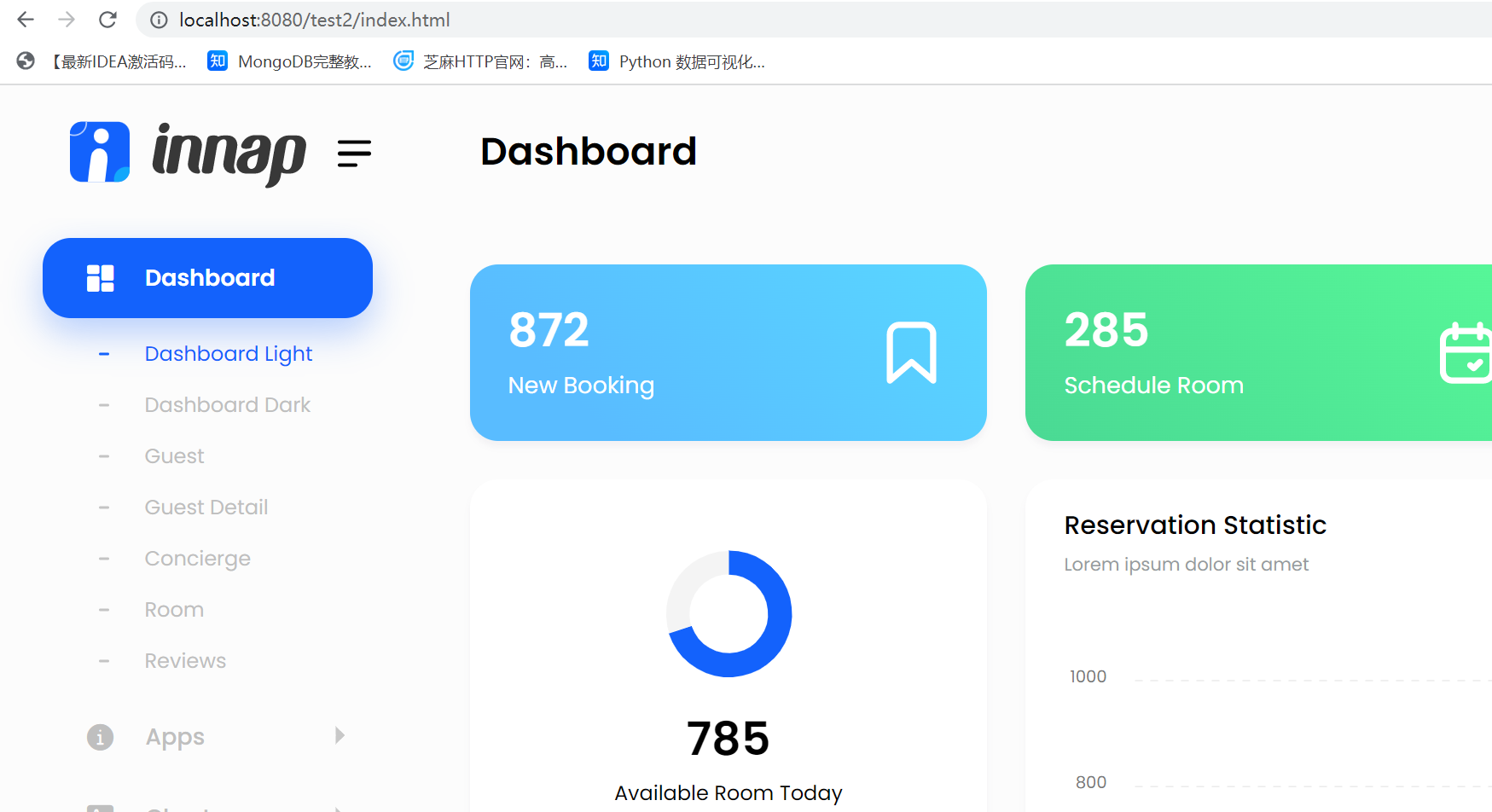Click the site info icon in address bar

click(x=159, y=20)
